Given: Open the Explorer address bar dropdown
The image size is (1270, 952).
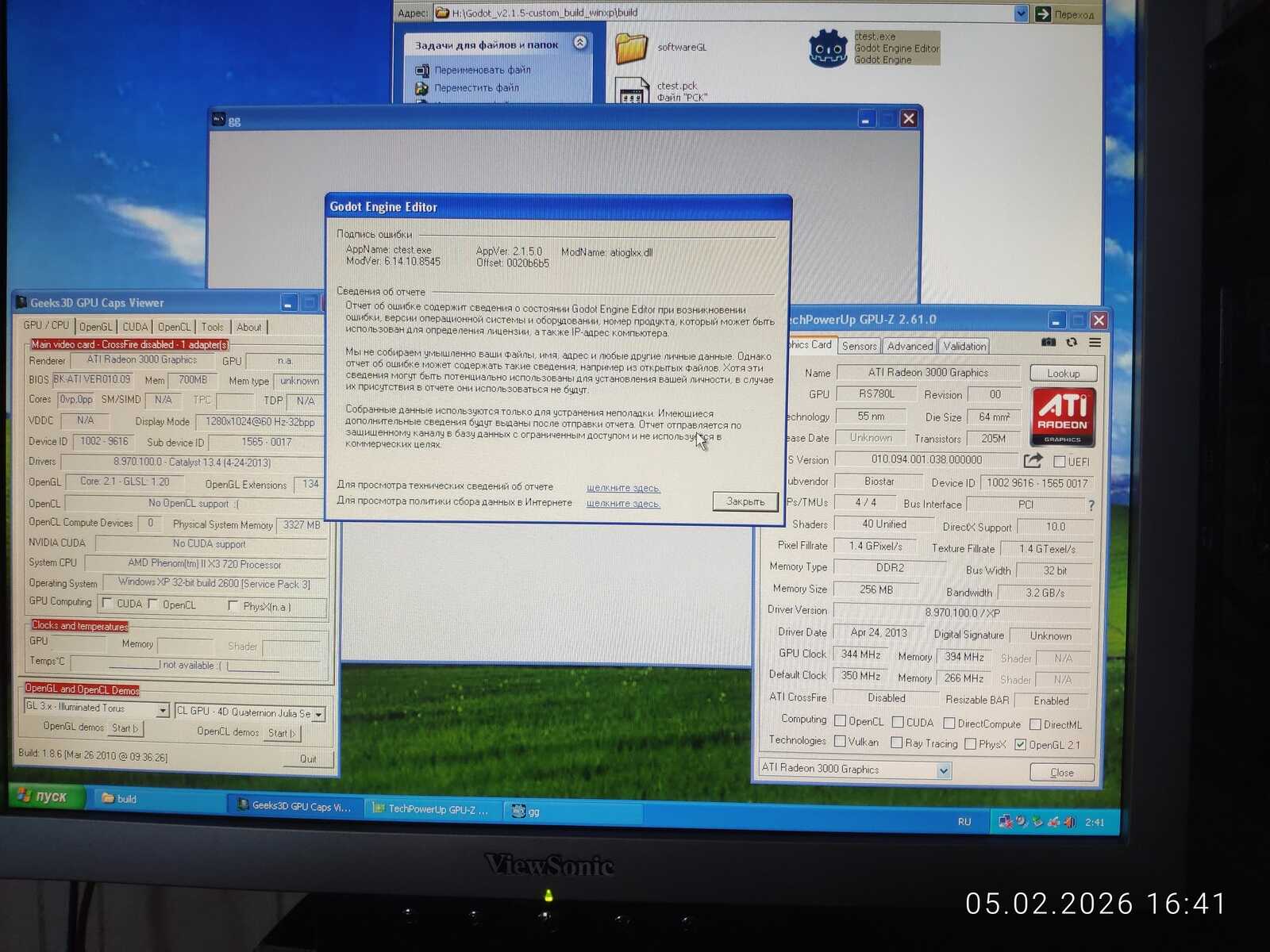Looking at the screenshot, I should 1022,13.
